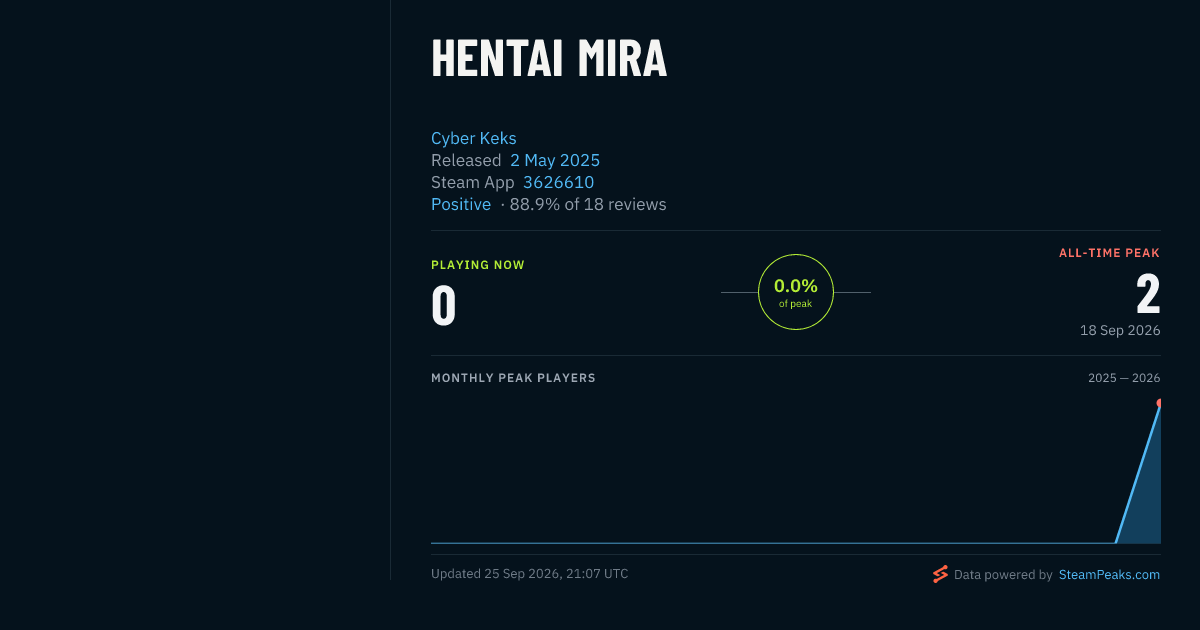This screenshot has height=630, width=1200.
Task: Click the 0.0% of peak circle
Action: tap(796, 292)
